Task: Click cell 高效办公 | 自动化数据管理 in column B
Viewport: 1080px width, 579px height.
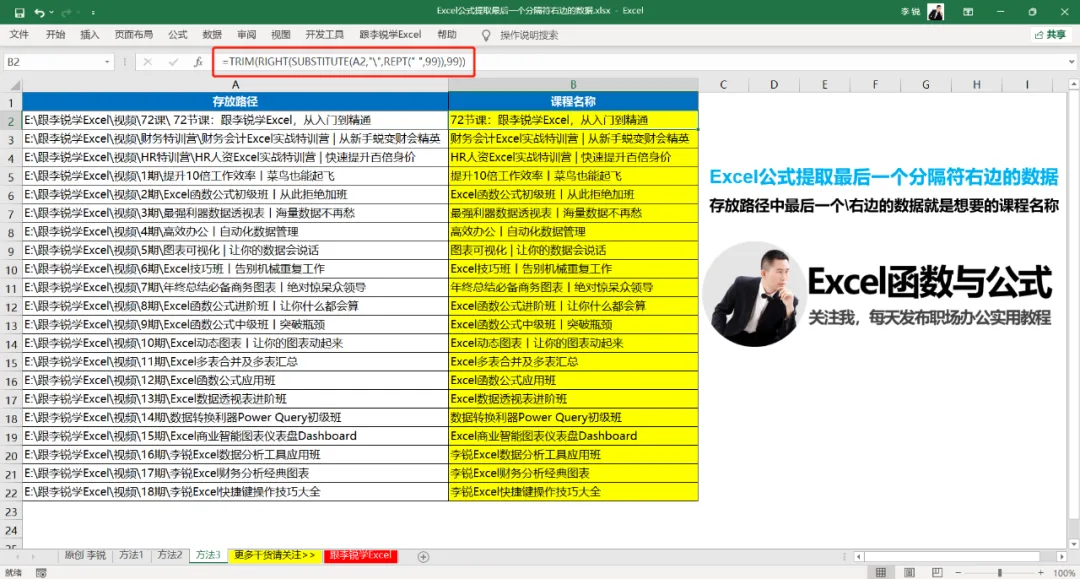Action: [x=573, y=231]
